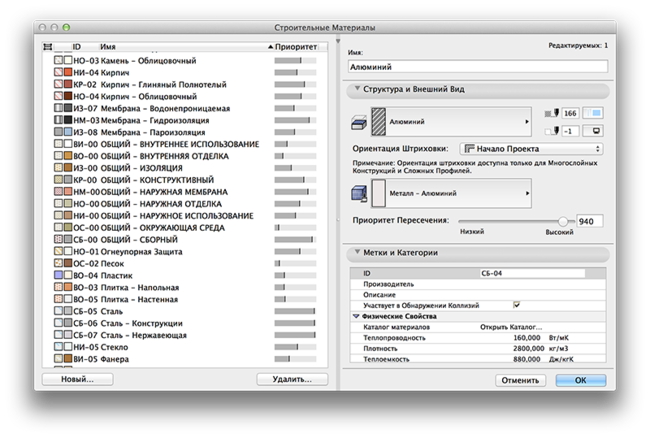Viewport: 650px width, 438px height.
Task: Click hatch icon of НИ-05 Стекло row
Action: click(x=58, y=347)
